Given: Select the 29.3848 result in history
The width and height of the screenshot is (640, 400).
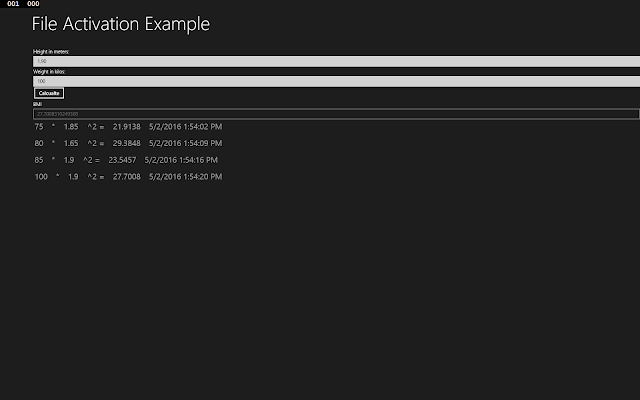Looking at the screenshot, I should (127, 143).
